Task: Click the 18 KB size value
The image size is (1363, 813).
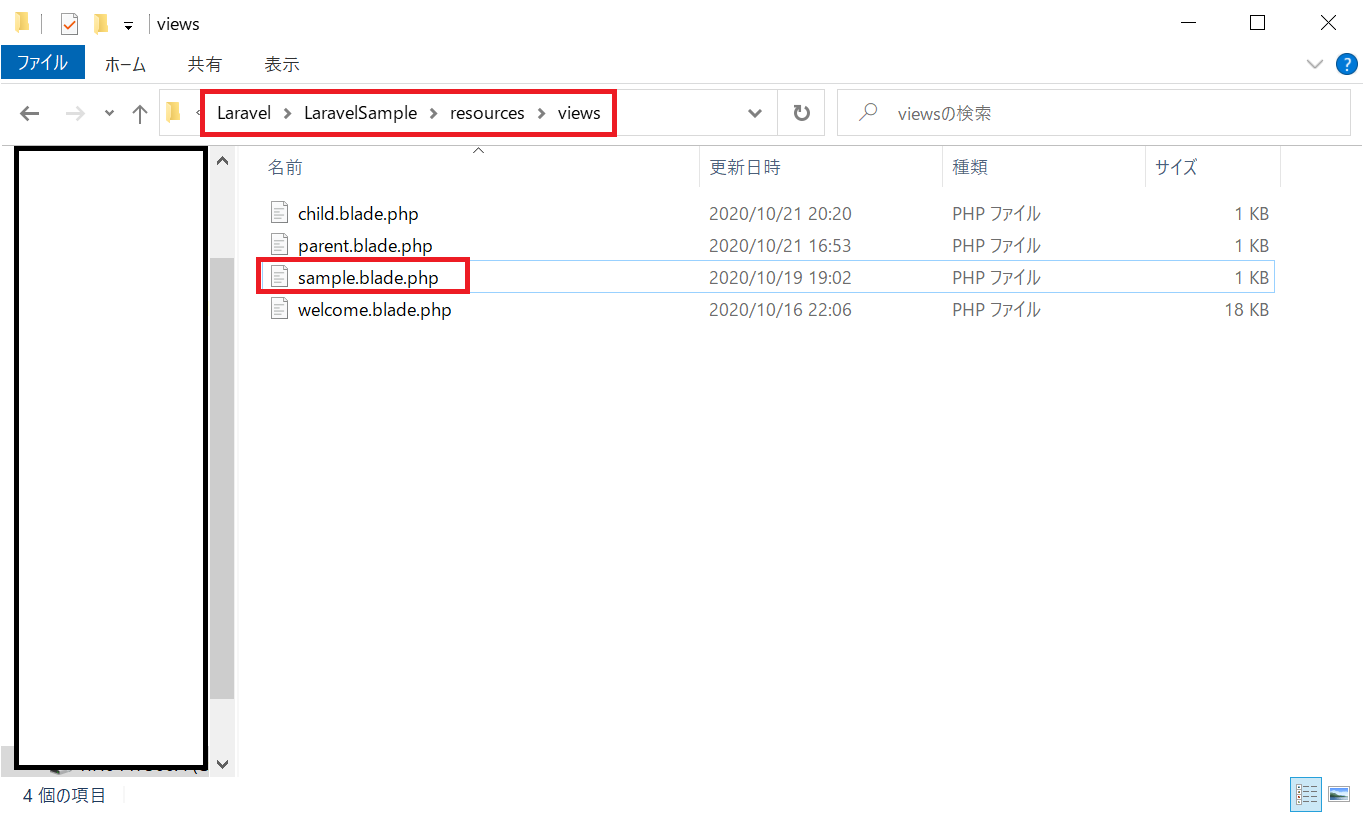Action: 1246,310
